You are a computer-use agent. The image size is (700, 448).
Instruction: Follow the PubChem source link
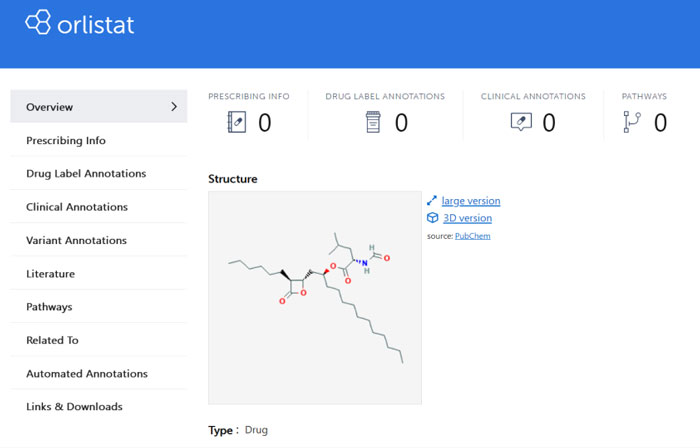[472, 236]
